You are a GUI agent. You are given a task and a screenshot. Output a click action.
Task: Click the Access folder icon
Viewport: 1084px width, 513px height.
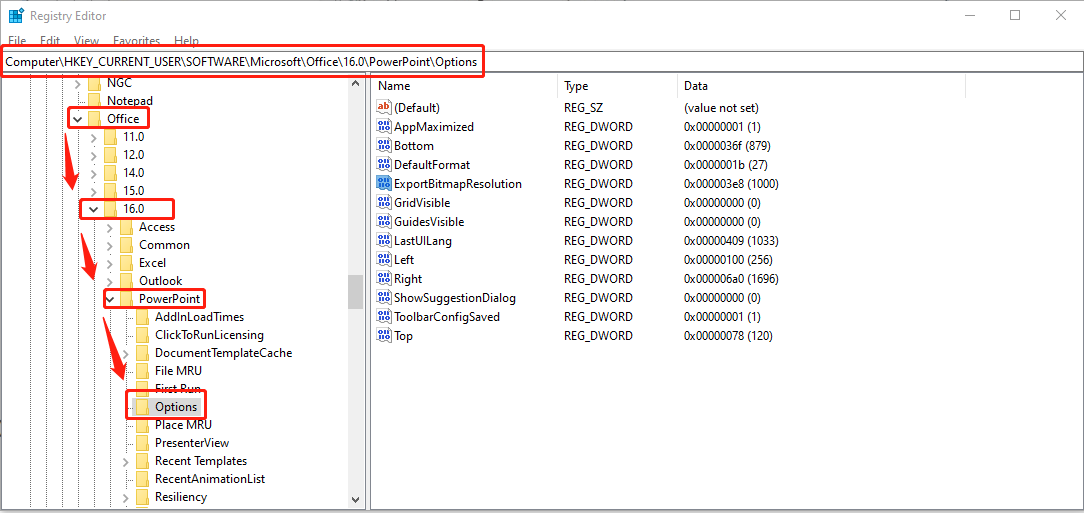(x=127, y=227)
